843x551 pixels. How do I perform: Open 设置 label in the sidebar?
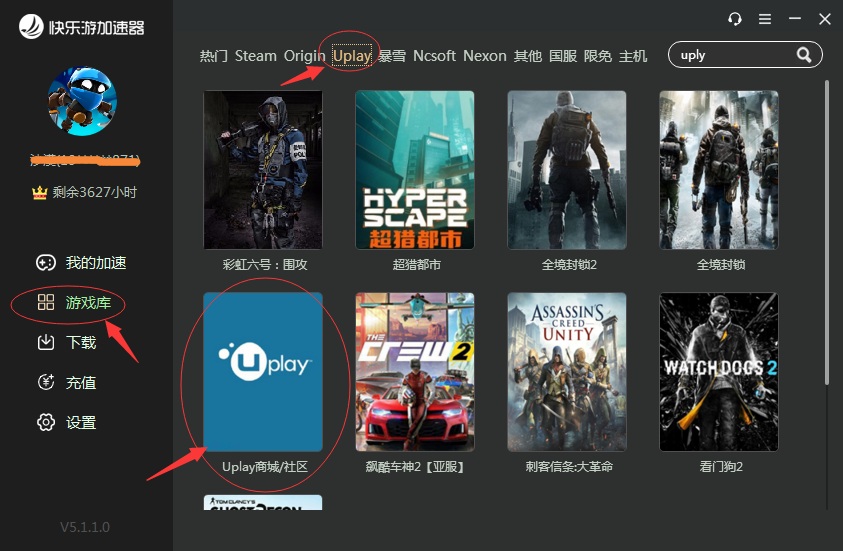tap(81, 423)
